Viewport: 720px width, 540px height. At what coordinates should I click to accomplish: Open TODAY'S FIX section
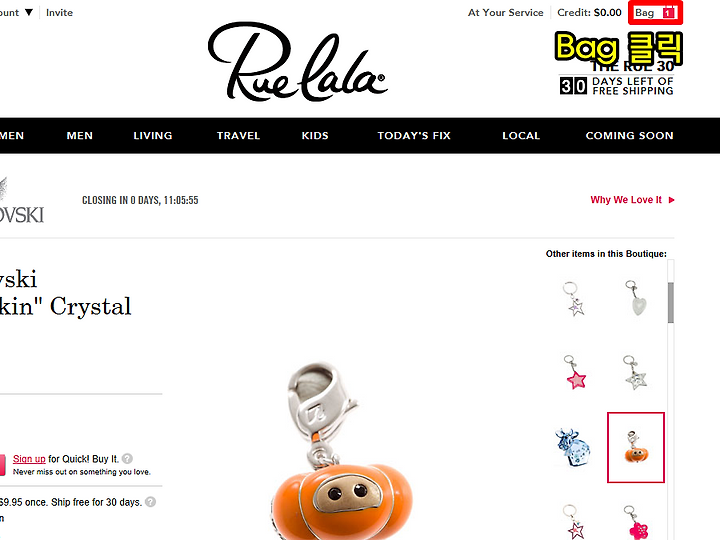click(x=414, y=135)
